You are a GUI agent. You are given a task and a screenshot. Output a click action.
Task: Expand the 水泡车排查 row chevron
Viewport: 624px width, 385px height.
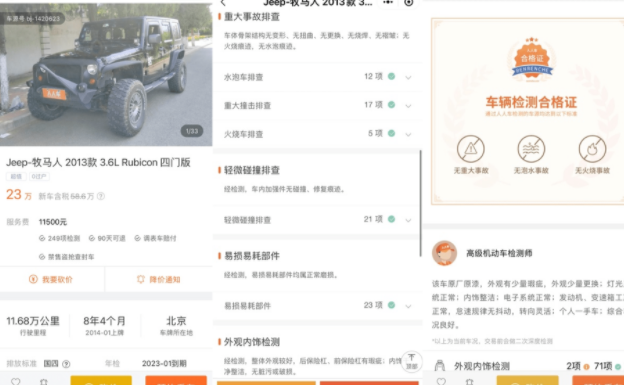click(408, 77)
